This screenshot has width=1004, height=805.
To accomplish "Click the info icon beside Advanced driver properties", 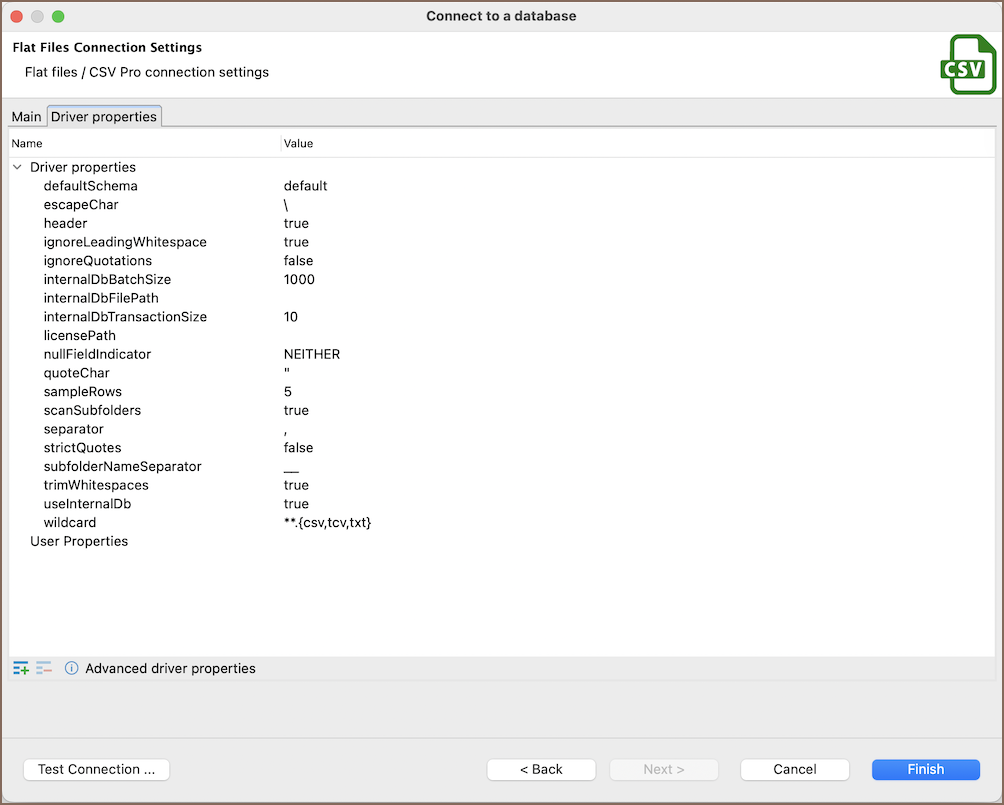I will 71,668.
